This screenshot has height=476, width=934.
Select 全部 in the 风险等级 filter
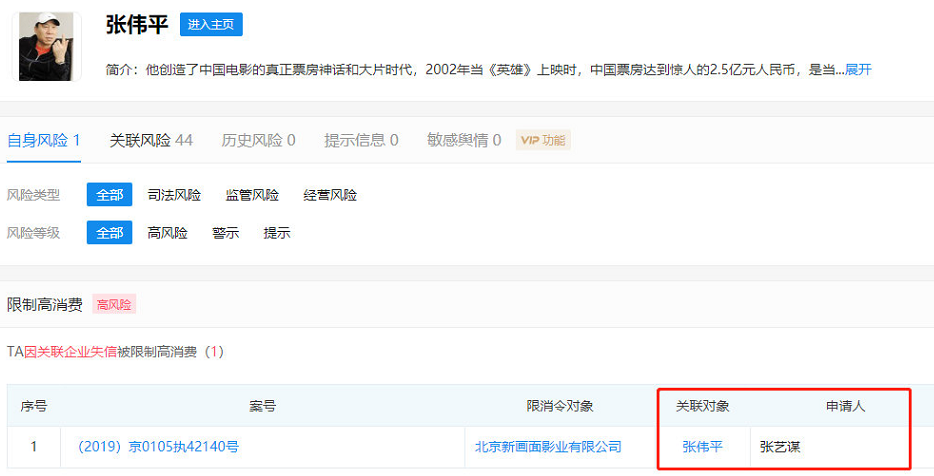[x=110, y=232]
